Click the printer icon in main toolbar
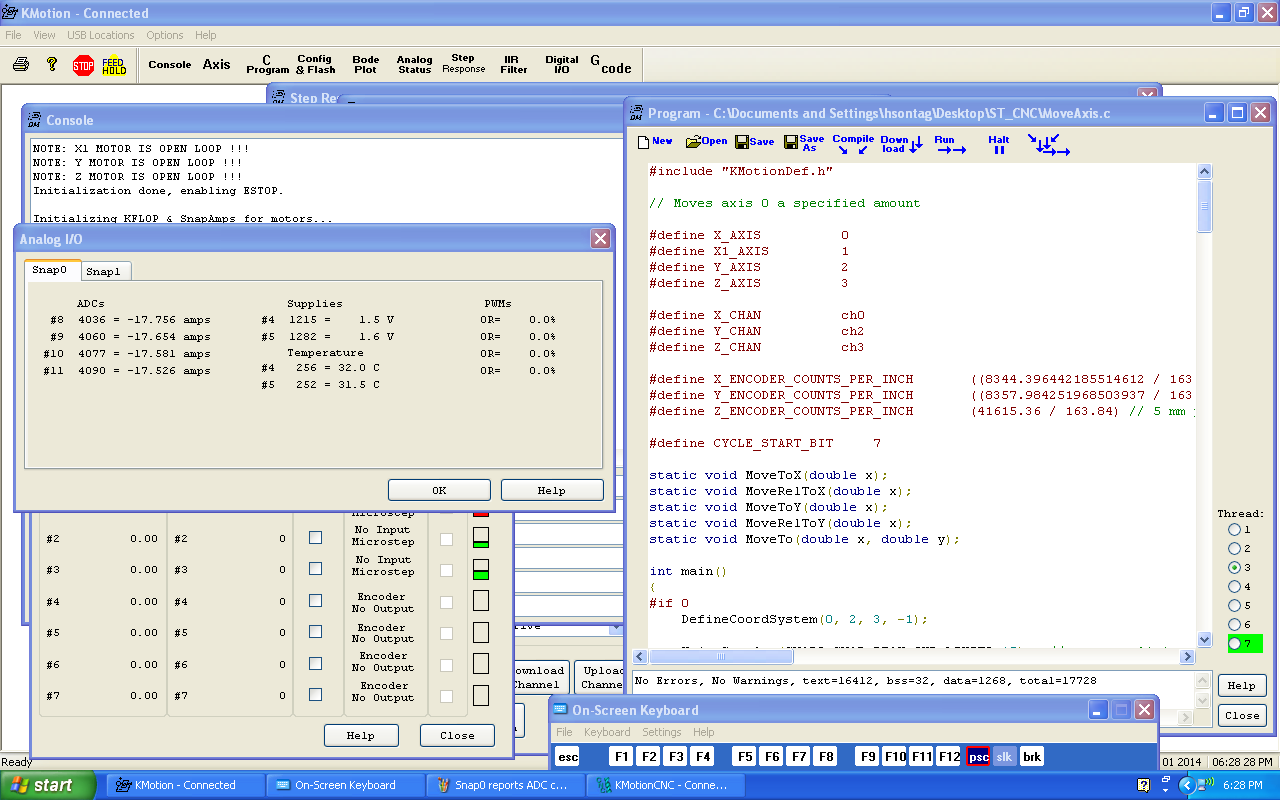 click(x=20, y=65)
